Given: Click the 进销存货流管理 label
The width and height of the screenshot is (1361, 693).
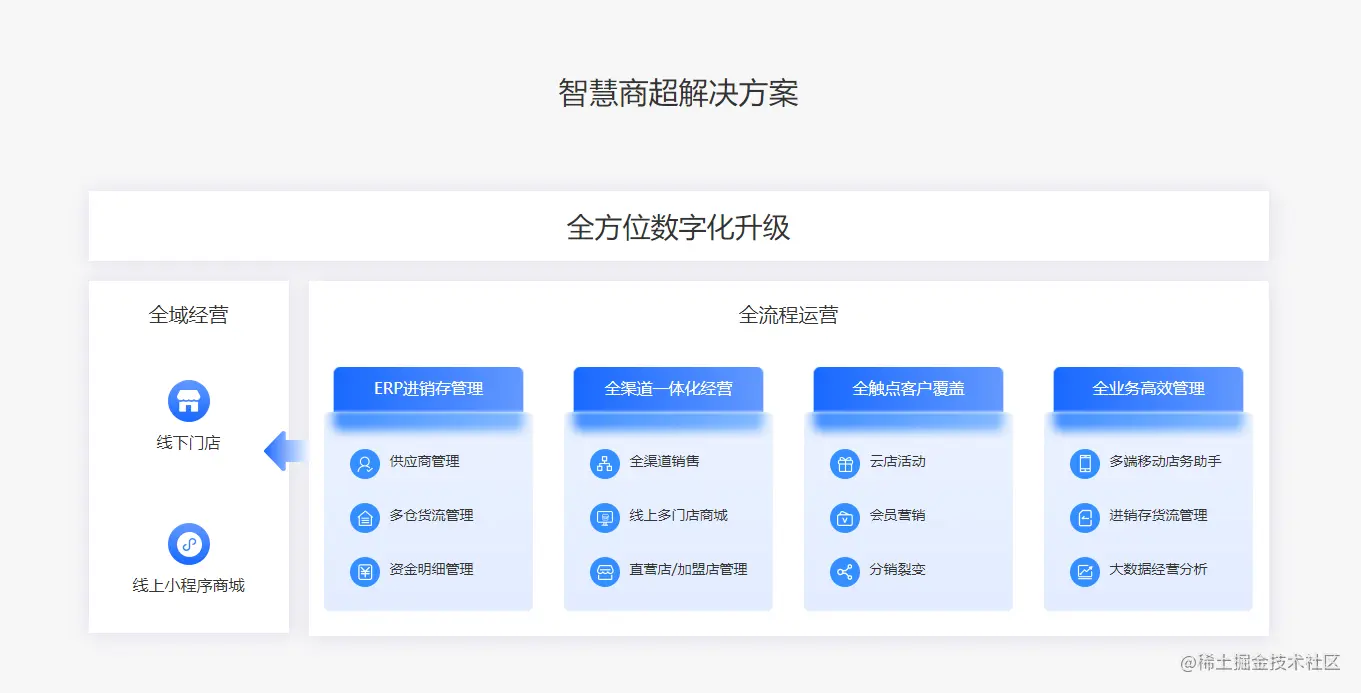Looking at the screenshot, I should [1159, 516].
